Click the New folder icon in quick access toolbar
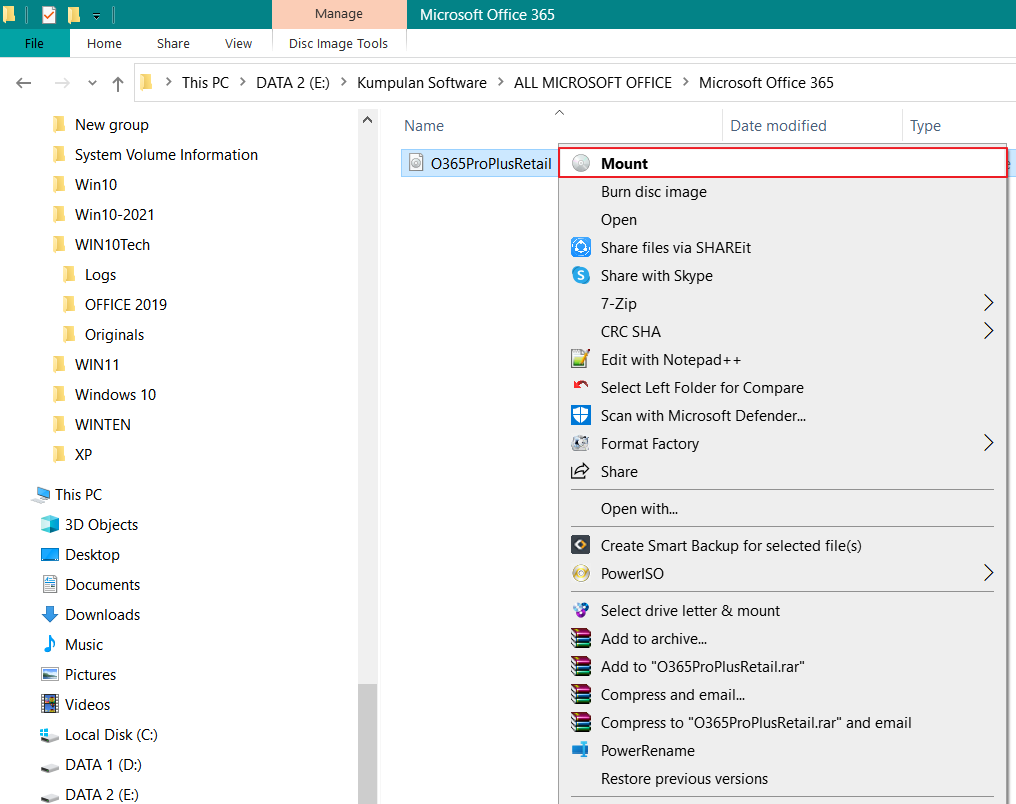 point(75,14)
